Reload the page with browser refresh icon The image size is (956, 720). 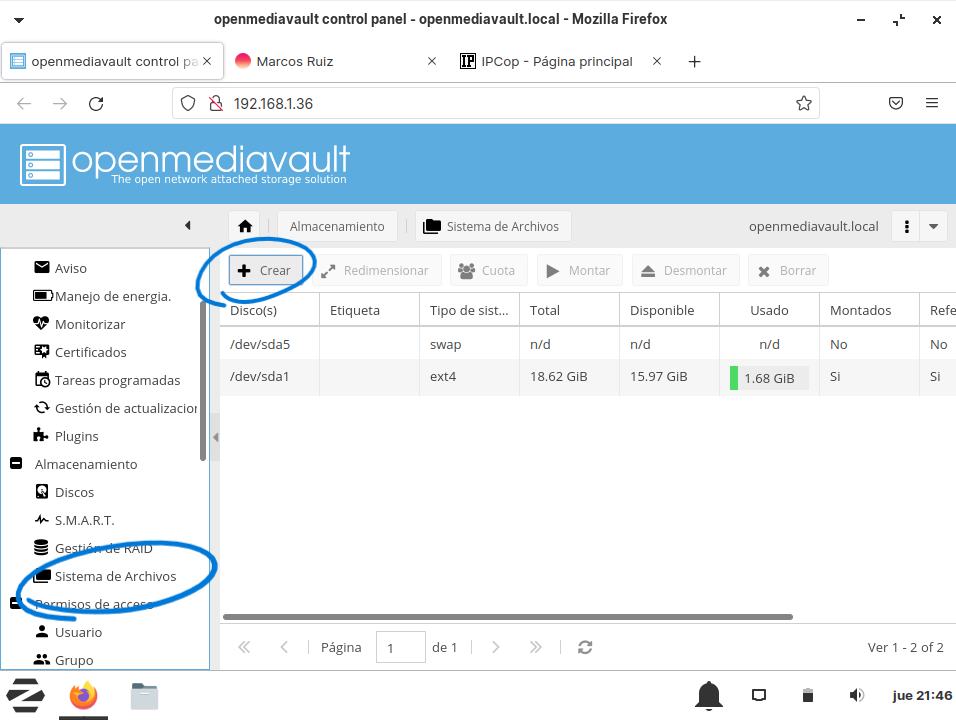click(96, 103)
